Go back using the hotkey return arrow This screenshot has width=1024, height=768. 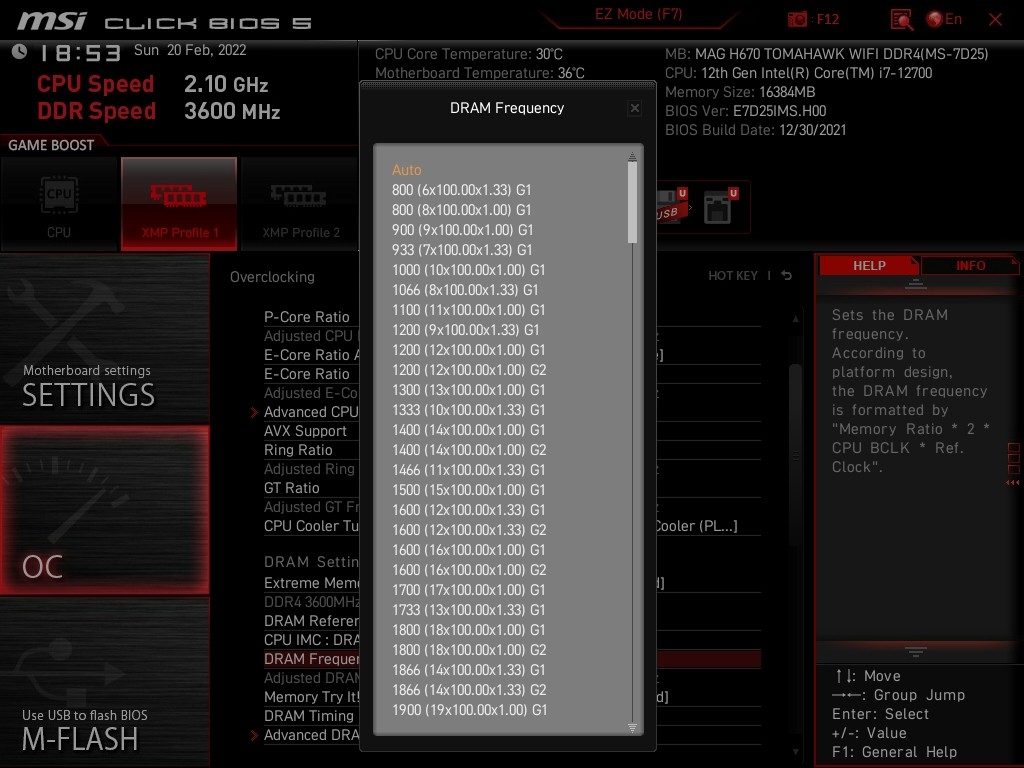(x=786, y=276)
